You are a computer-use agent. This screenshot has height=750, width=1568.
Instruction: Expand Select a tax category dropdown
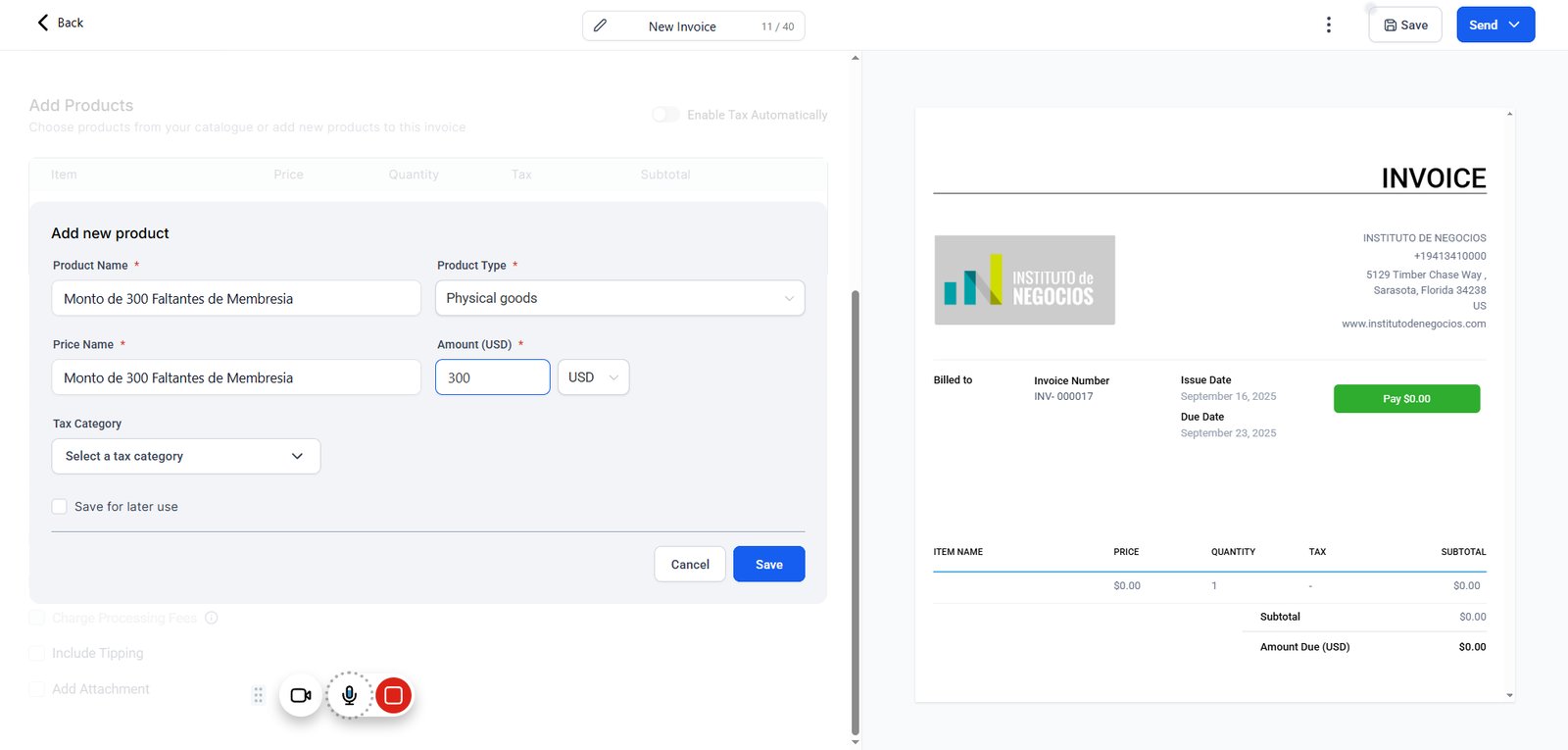[x=186, y=456]
